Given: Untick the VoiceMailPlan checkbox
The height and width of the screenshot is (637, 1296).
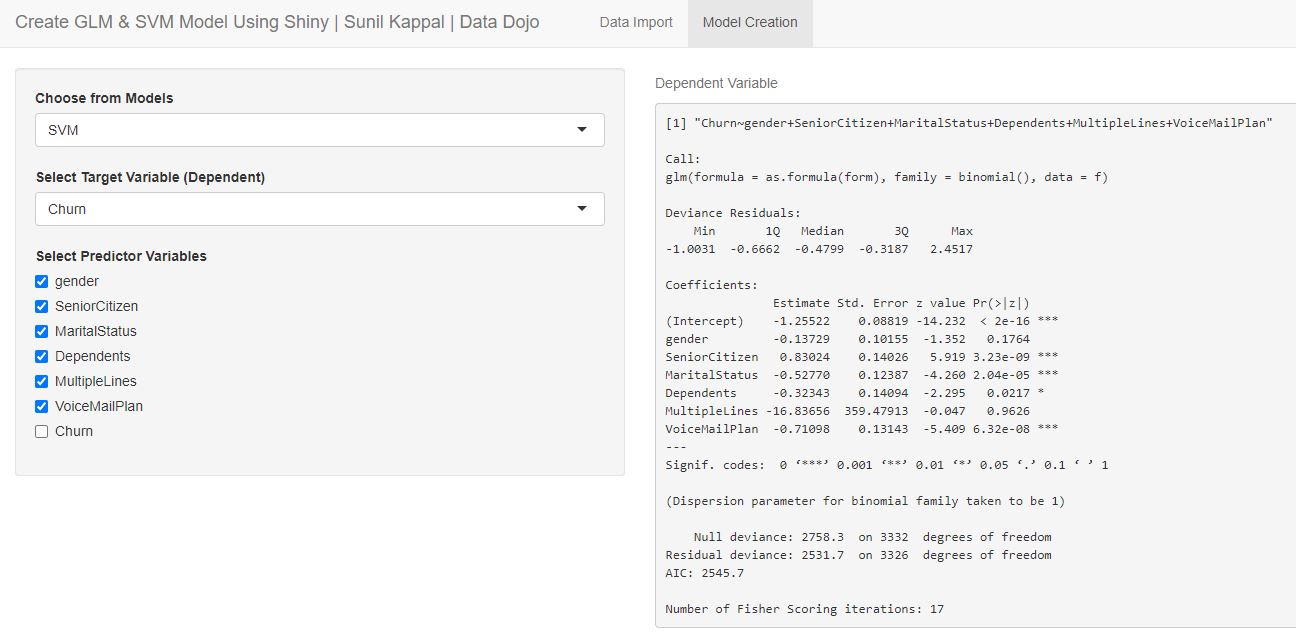Looking at the screenshot, I should point(42,407).
